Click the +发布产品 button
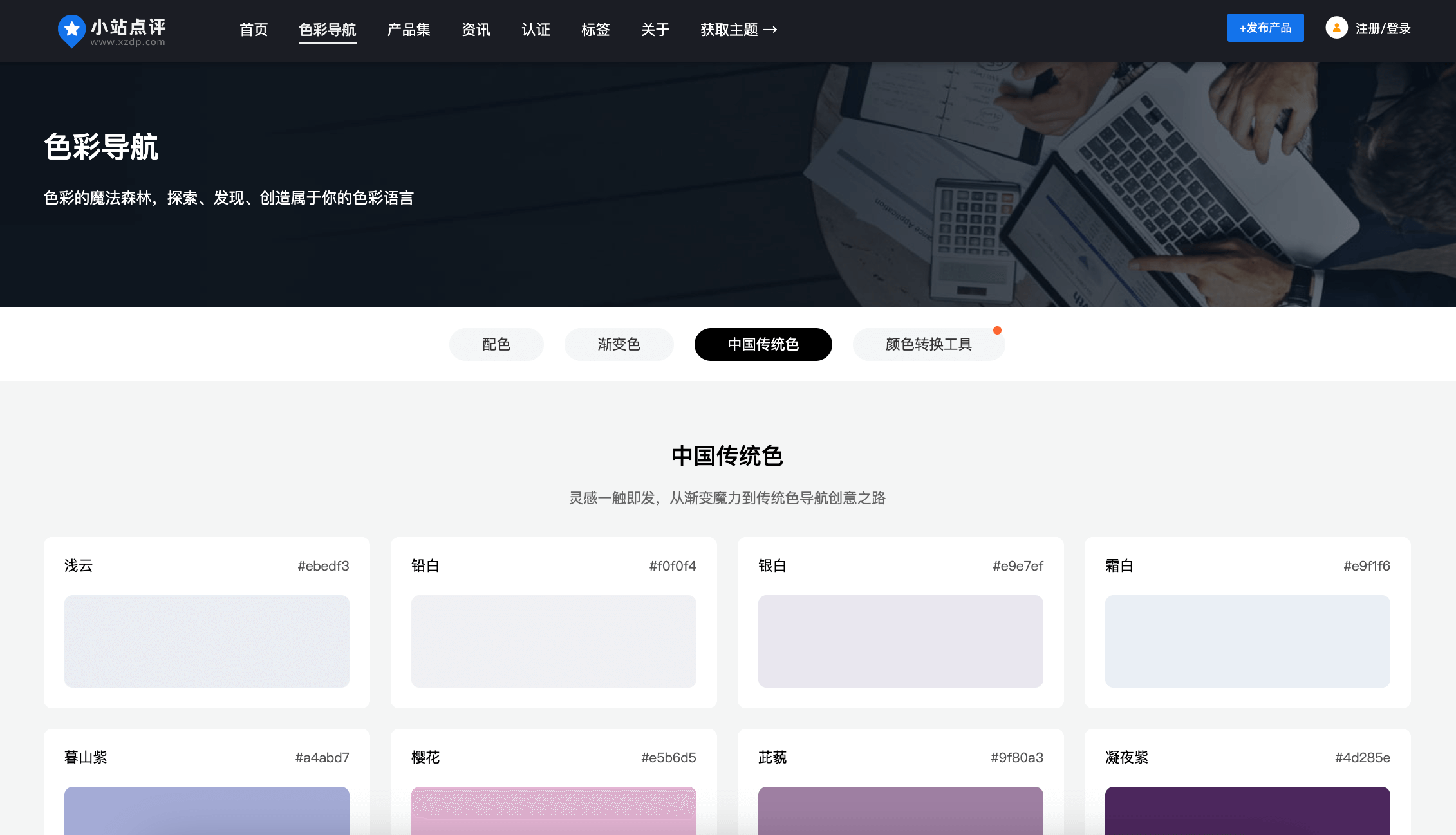The height and width of the screenshot is (835, 1456). tap(1265, 28)
